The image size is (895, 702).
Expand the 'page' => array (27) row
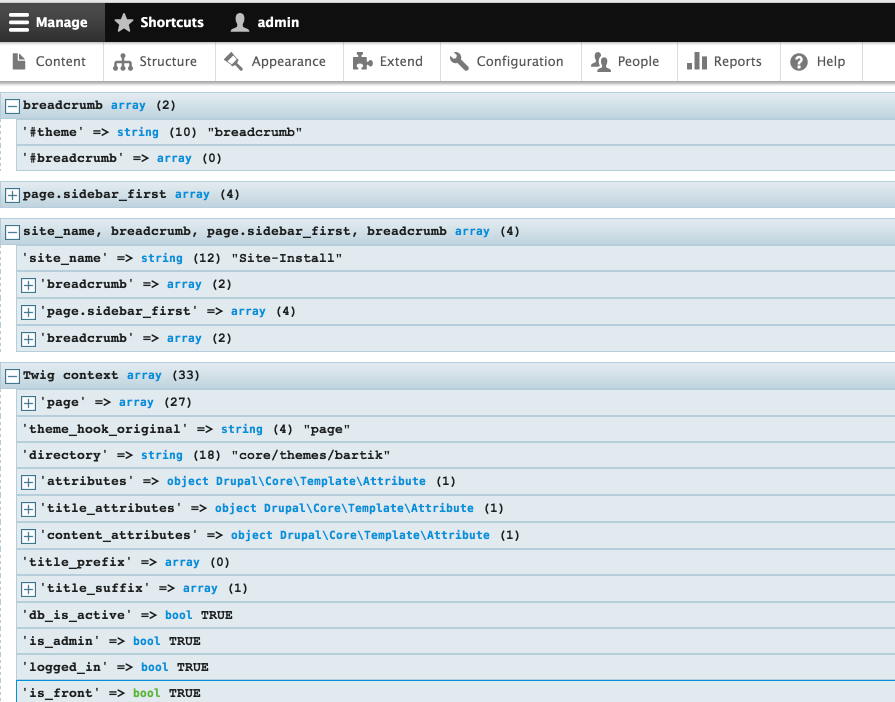(28, 403)
